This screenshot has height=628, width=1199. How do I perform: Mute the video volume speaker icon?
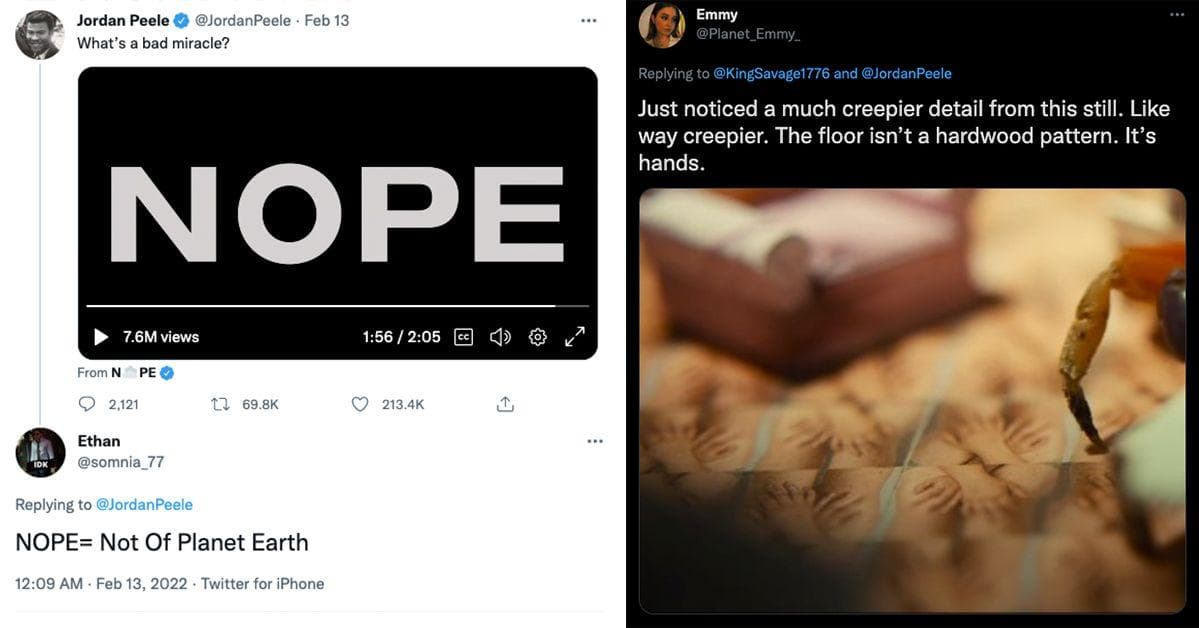coord(500,337)
